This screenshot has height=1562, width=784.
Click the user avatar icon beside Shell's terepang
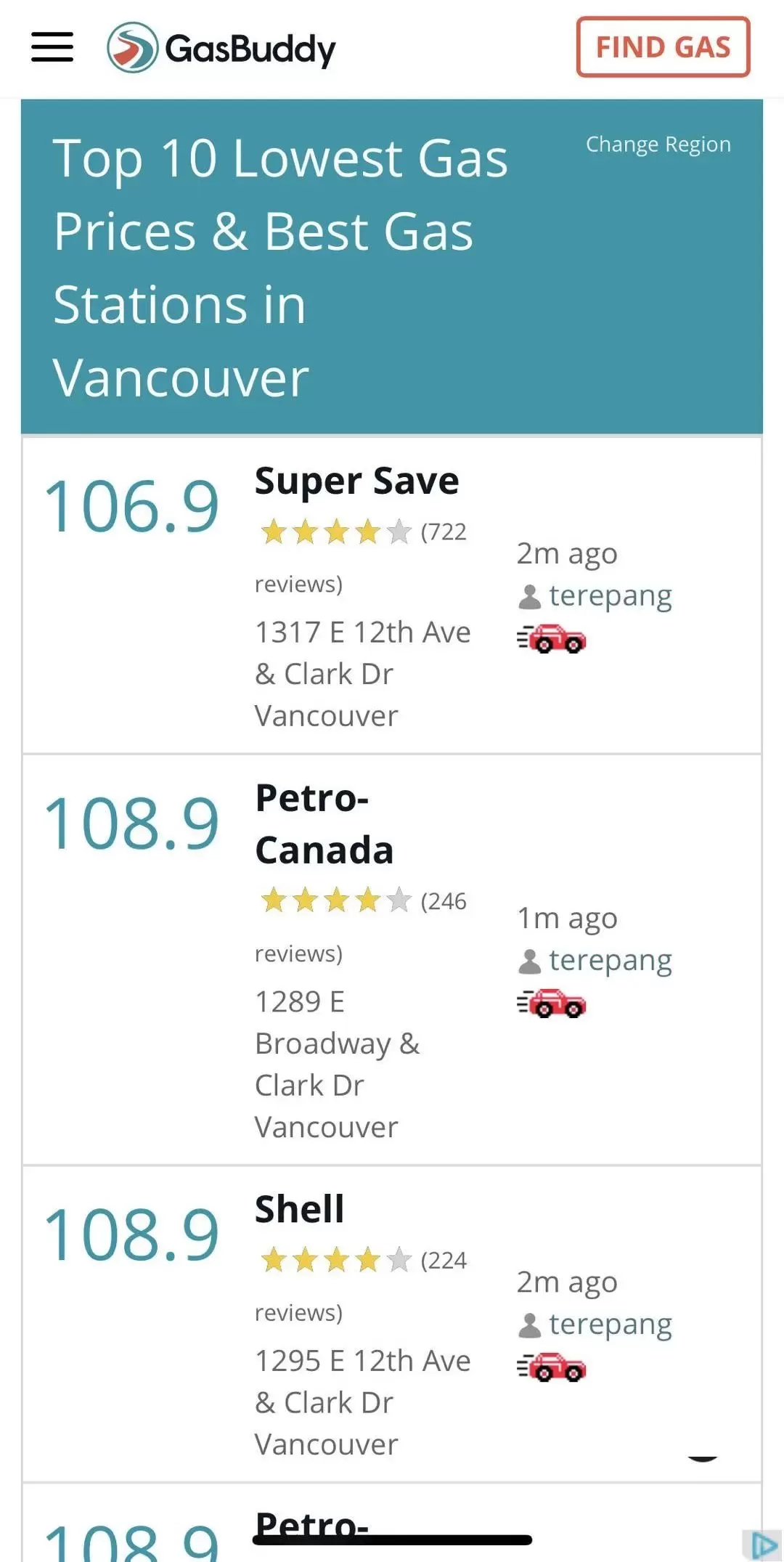[x=530, y=1325]
